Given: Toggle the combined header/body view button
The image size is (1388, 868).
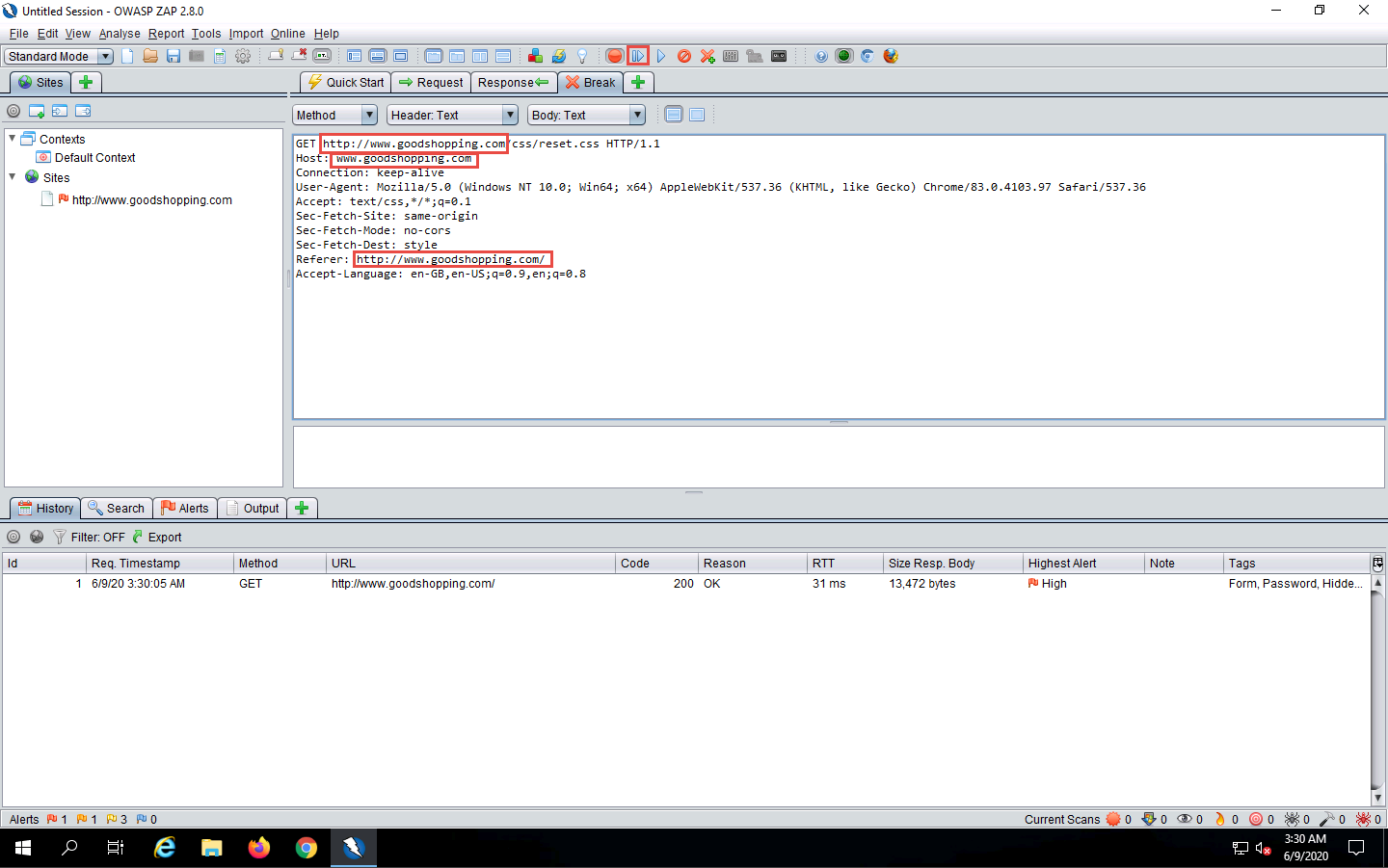Looking at the screenshot, I should [697, 115].
